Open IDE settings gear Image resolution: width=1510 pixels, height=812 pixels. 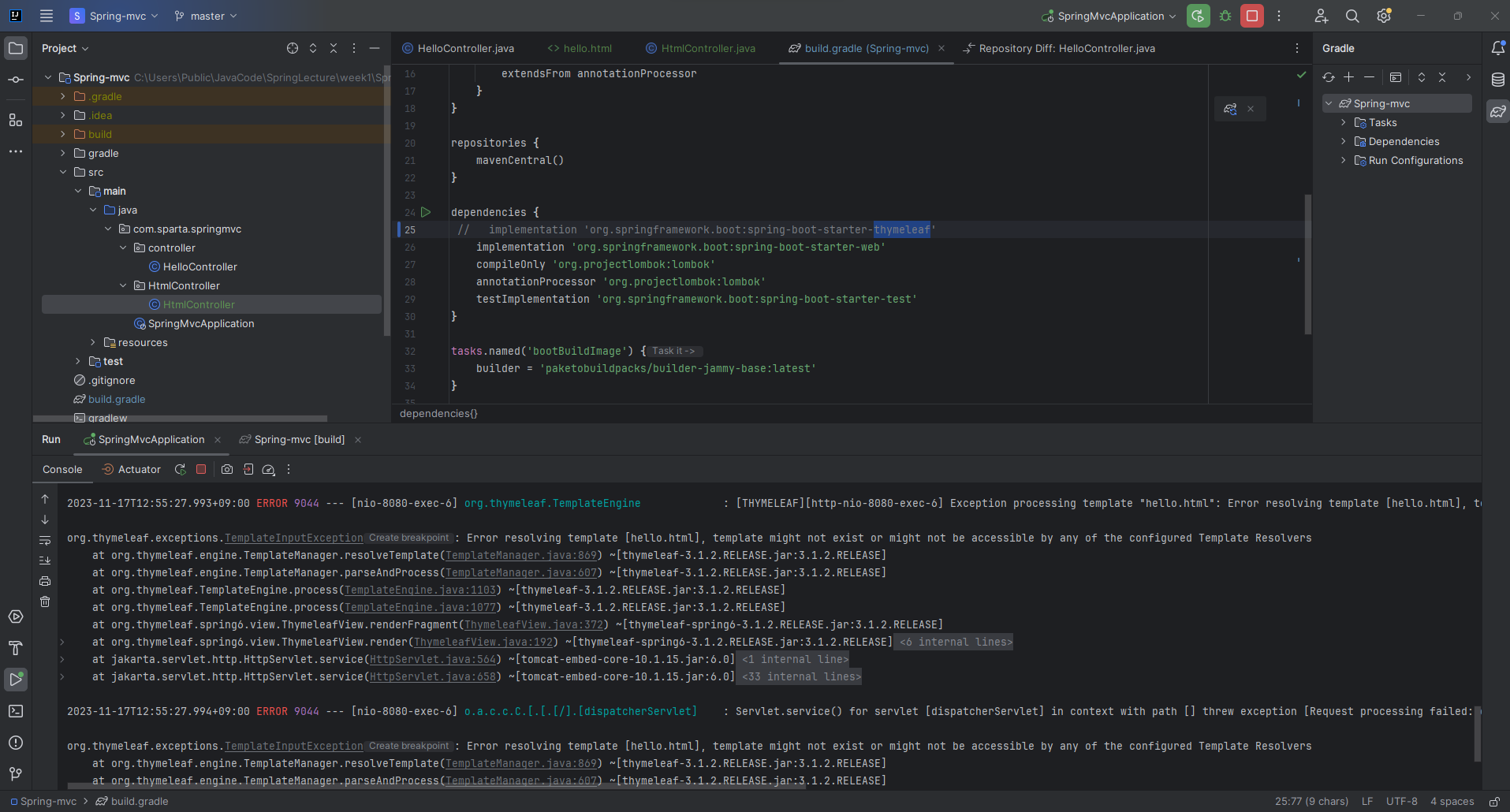click(x=1384, y=16)
